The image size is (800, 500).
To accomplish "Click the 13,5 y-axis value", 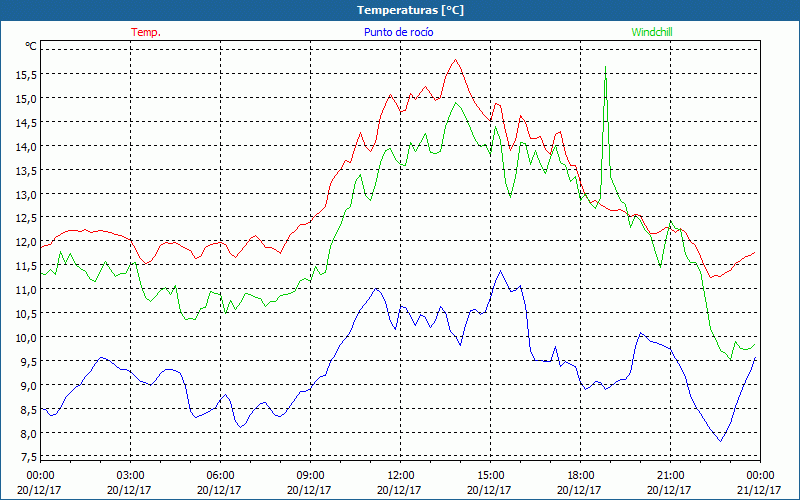I will (x=26, y=170).
